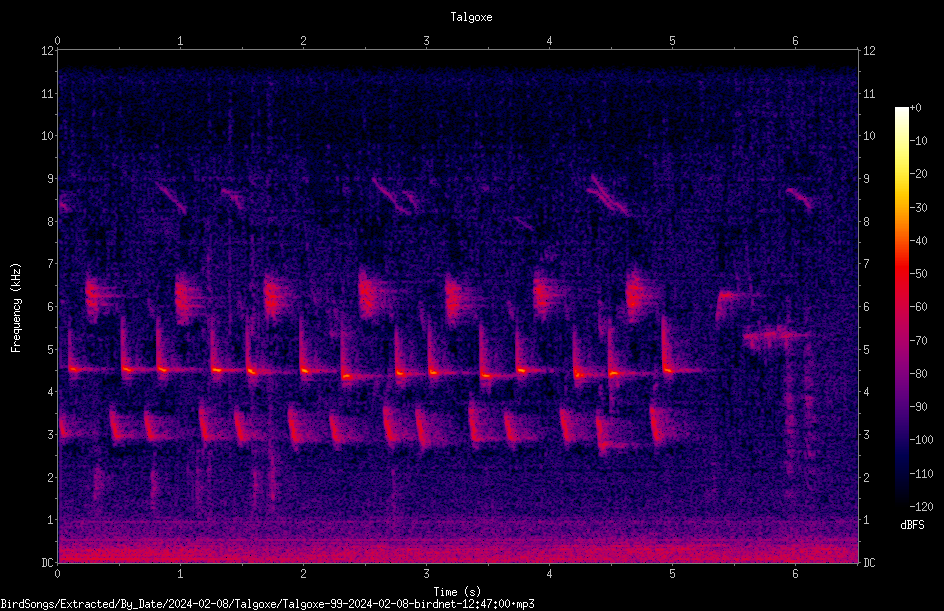Click the dBFS label under the color bar
This screenshot has width=944, height=611.
click(912, 525)
